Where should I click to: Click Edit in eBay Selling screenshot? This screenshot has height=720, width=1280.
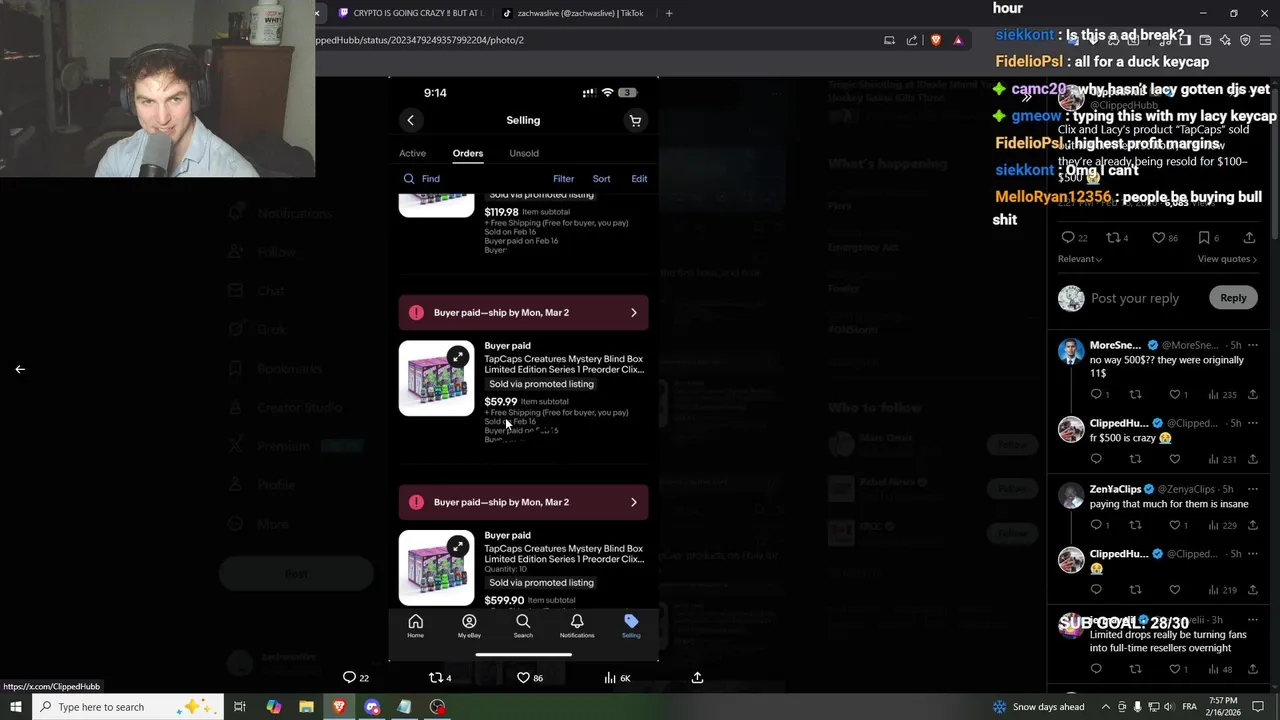coord(639,179)
